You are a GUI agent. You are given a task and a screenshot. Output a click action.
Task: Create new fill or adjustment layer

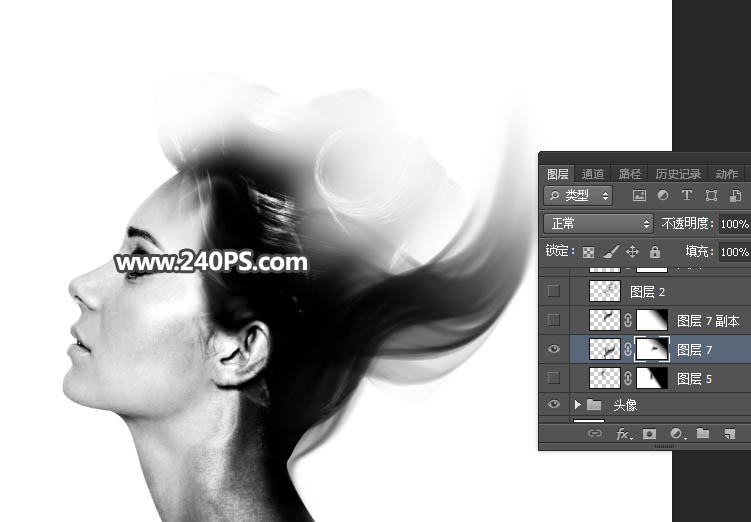pyautogui.click(x=676, y=434)
